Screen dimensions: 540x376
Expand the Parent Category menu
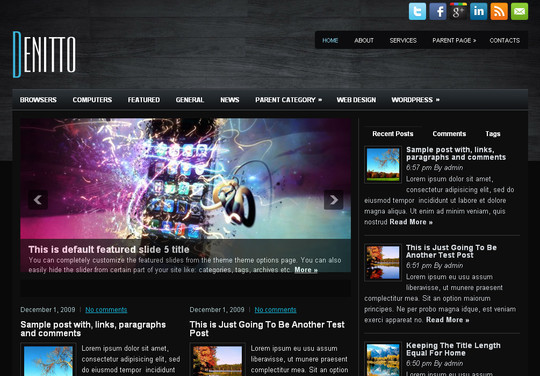click(289, 100)
